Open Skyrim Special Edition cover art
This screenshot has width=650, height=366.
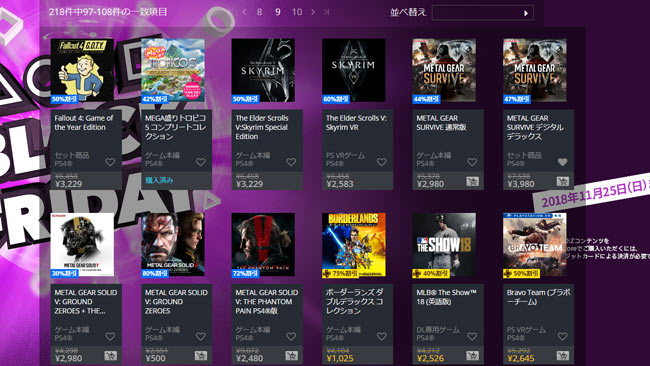point(263,70)
